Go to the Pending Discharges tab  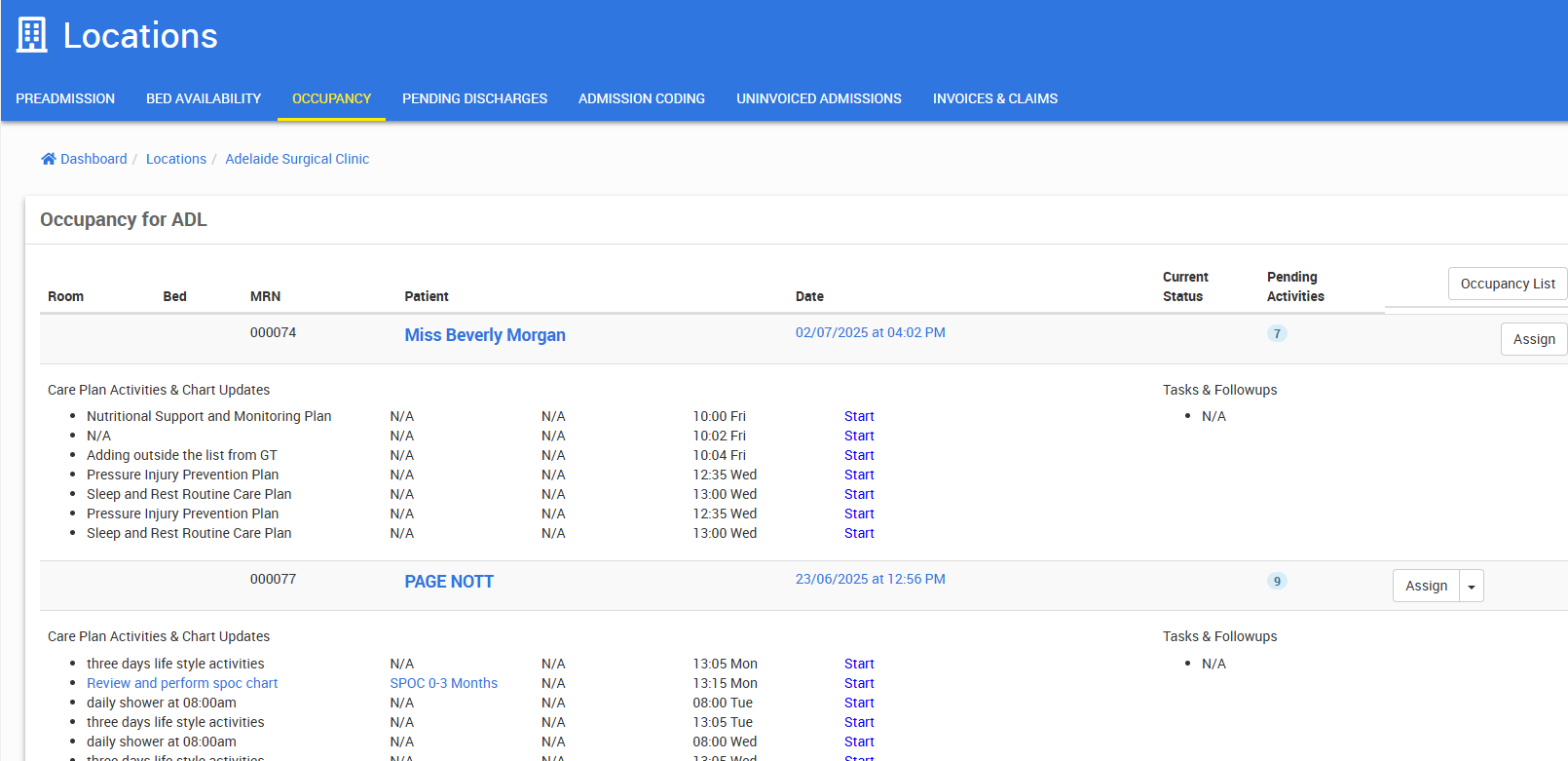(x=474, y=98)
